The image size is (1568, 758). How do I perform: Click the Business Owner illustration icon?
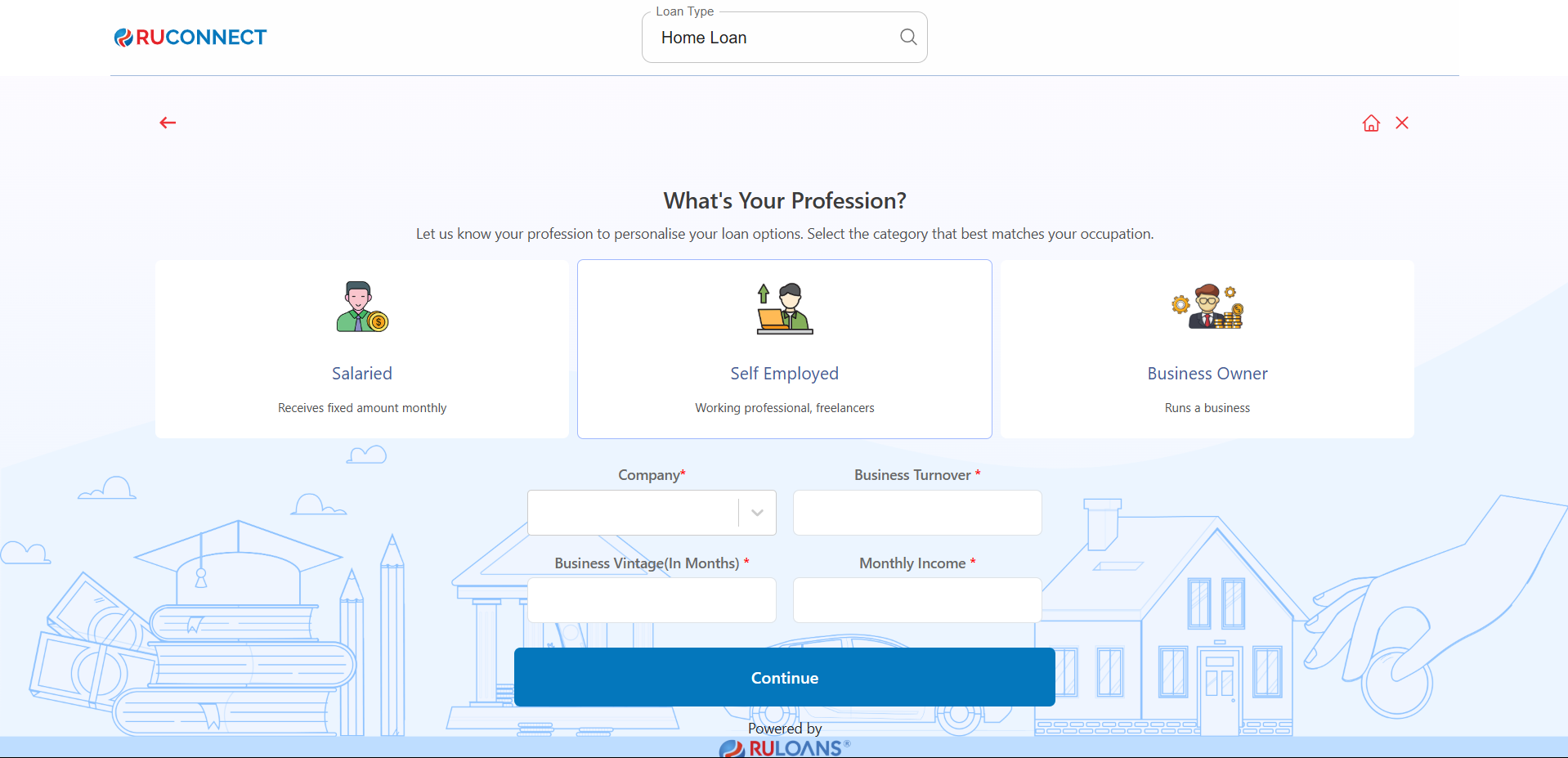(x=1207, y=307)
